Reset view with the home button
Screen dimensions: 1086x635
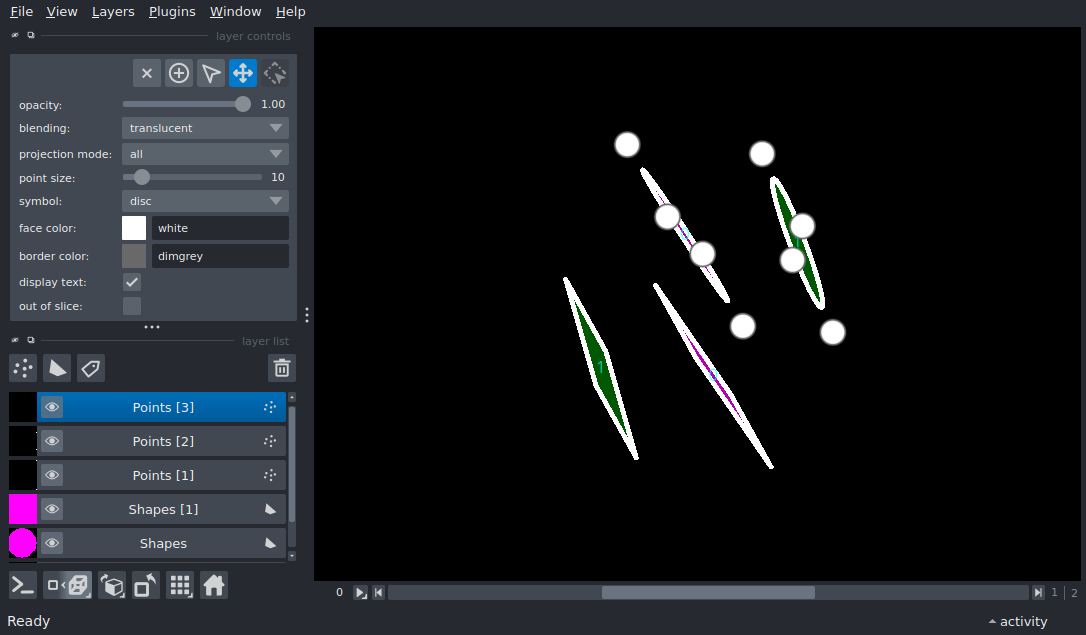click(214, 585)
